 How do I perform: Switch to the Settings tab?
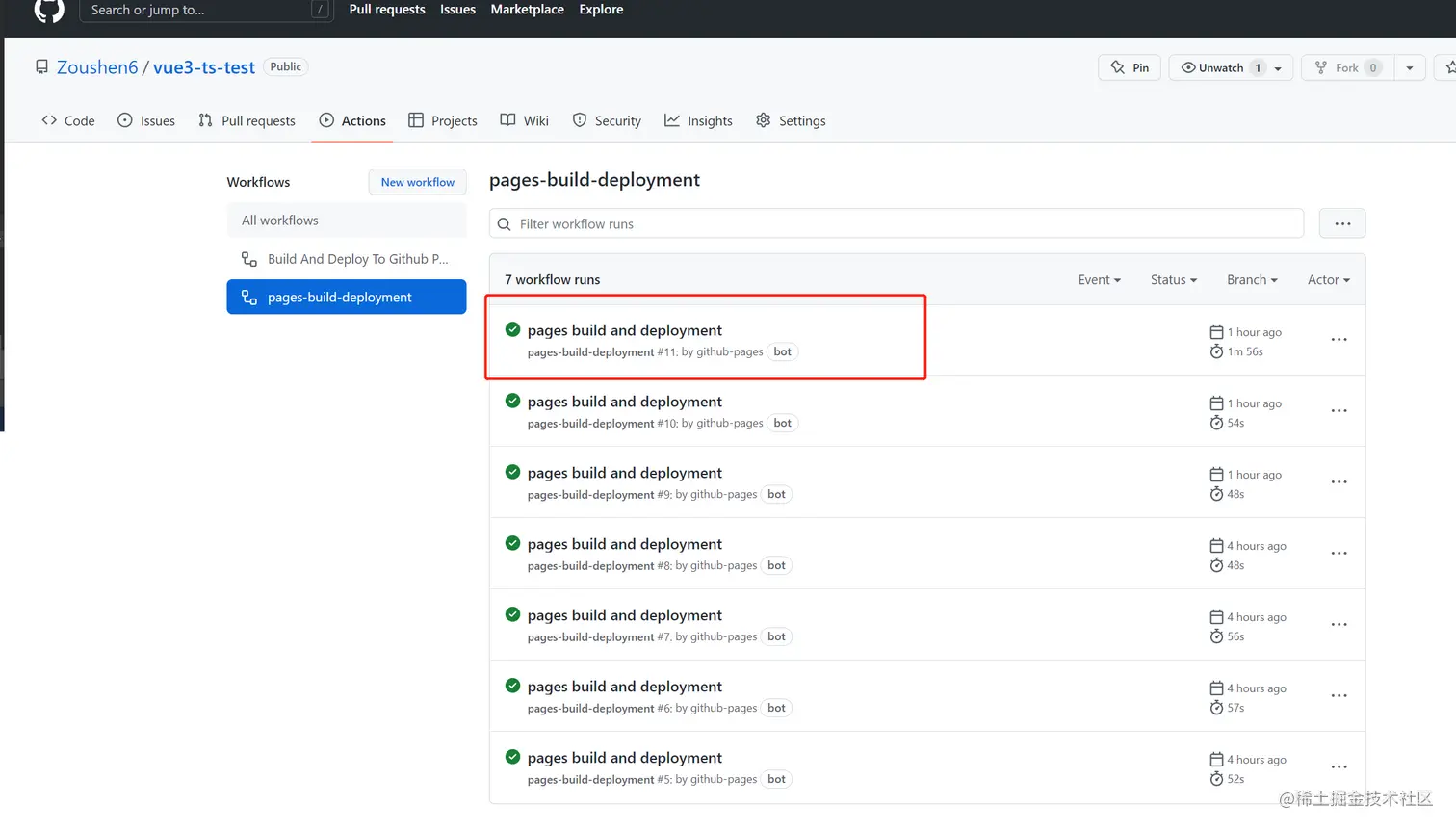[791, 120]
